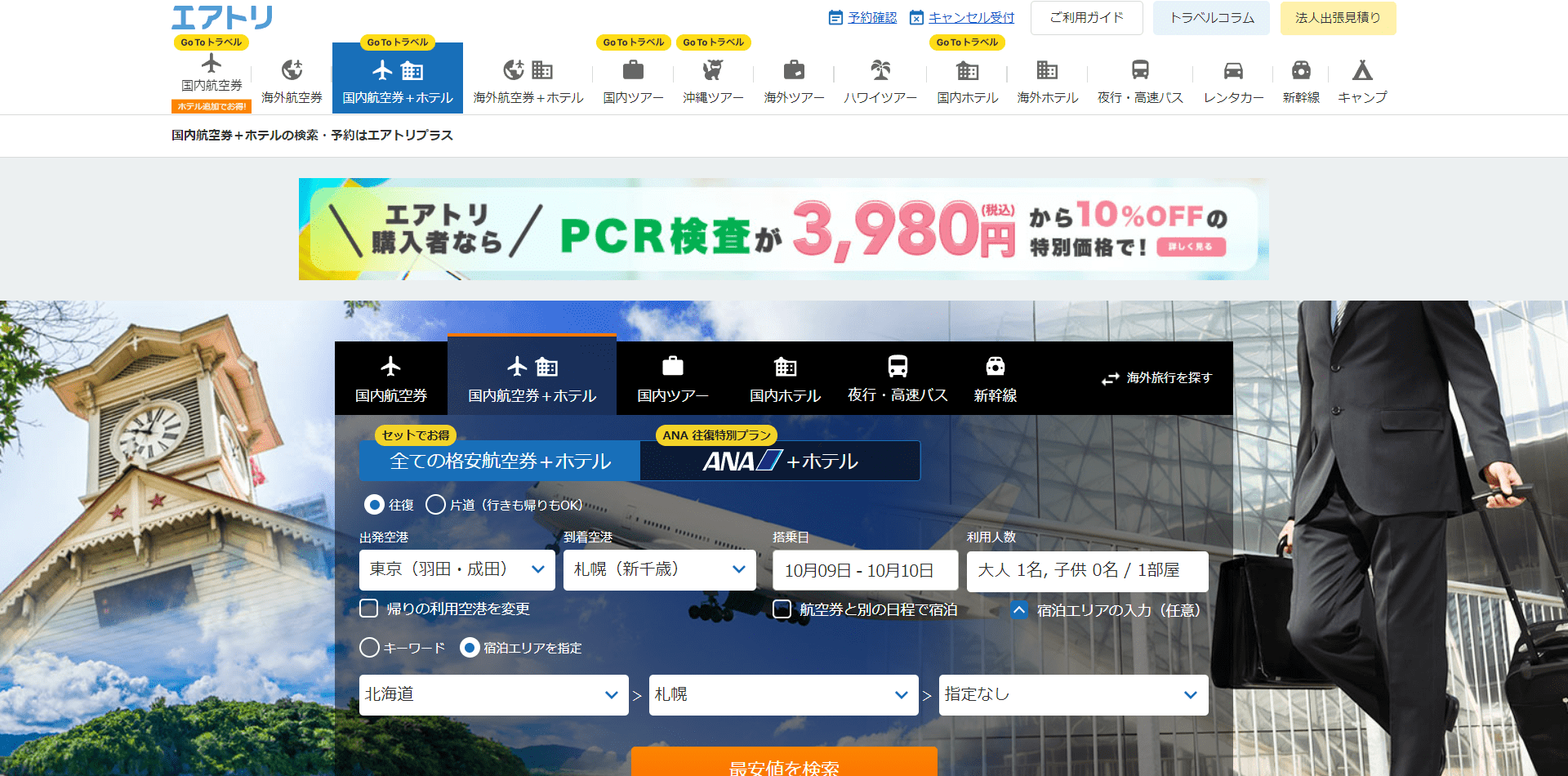Open 新幹線 train icon in top nav
This screenshot has height=776, width=1568.
point(1301,70)
